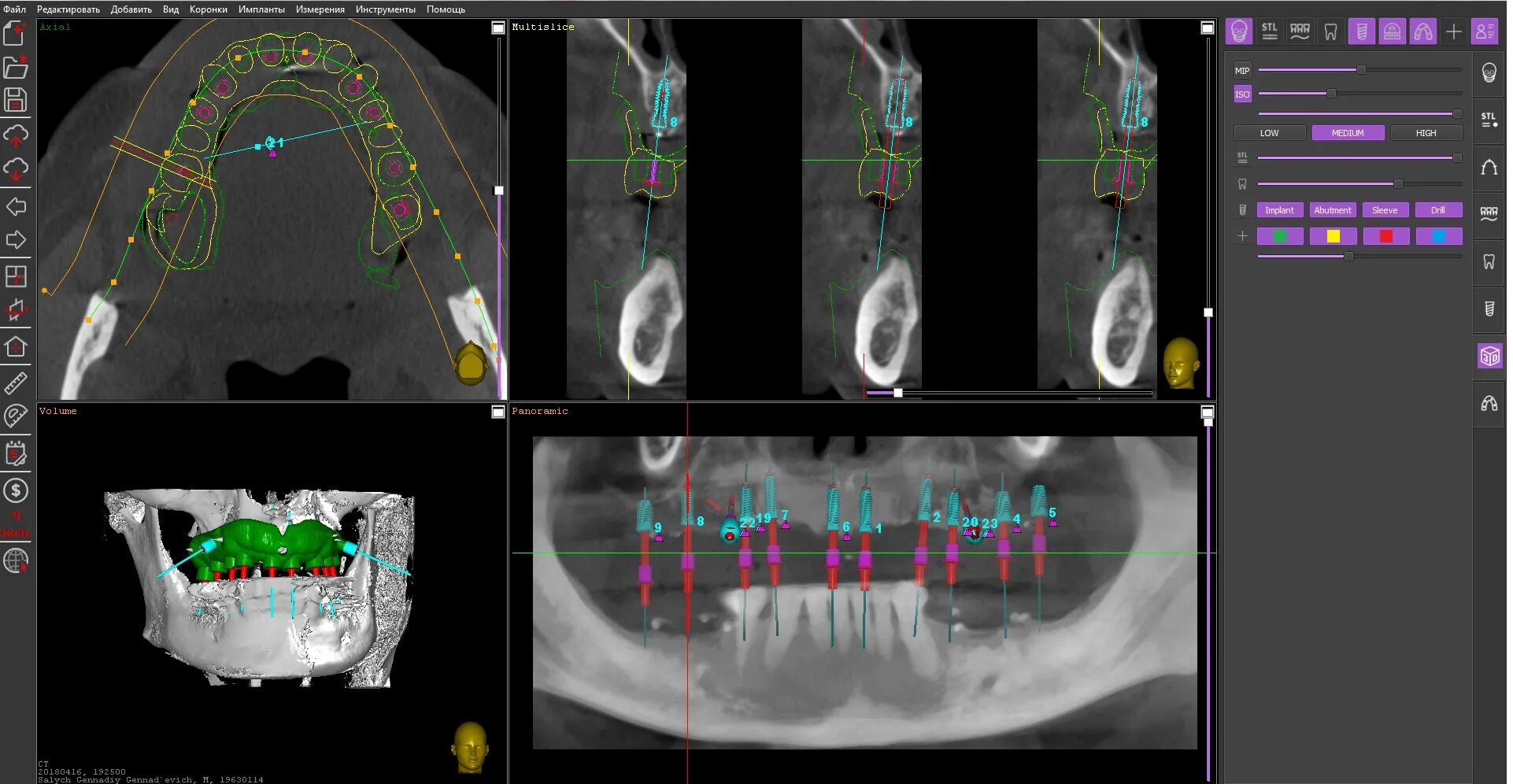Screen dimensions: 1513x784
Task: Open skull tab in right sidebar
Action: [1489, 73]
